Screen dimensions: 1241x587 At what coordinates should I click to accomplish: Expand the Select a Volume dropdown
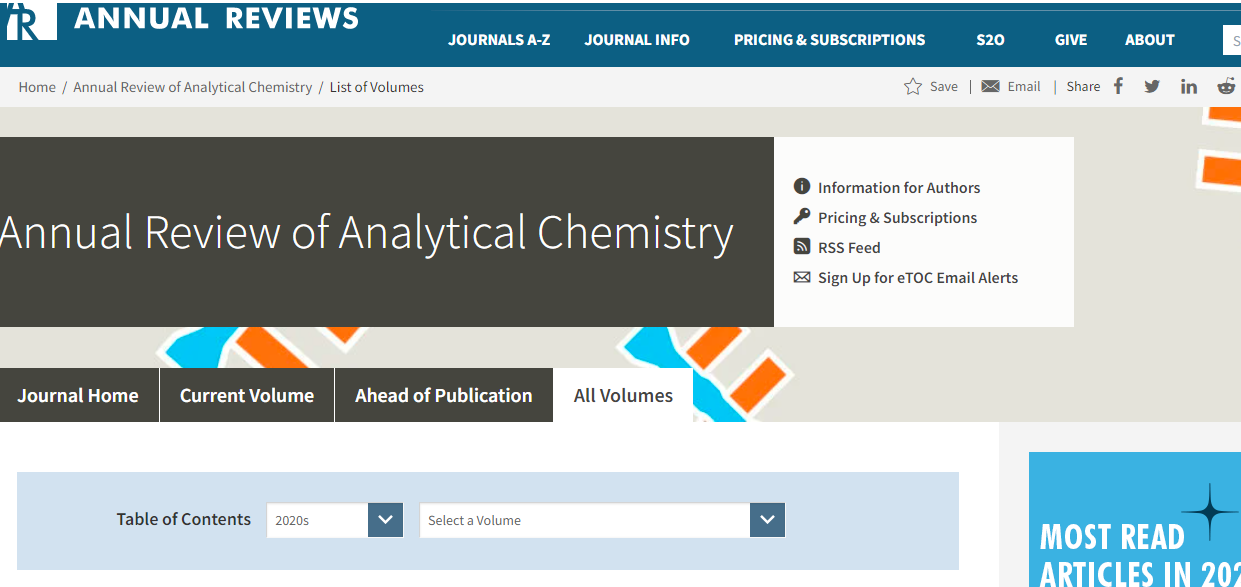coord(767,520)
